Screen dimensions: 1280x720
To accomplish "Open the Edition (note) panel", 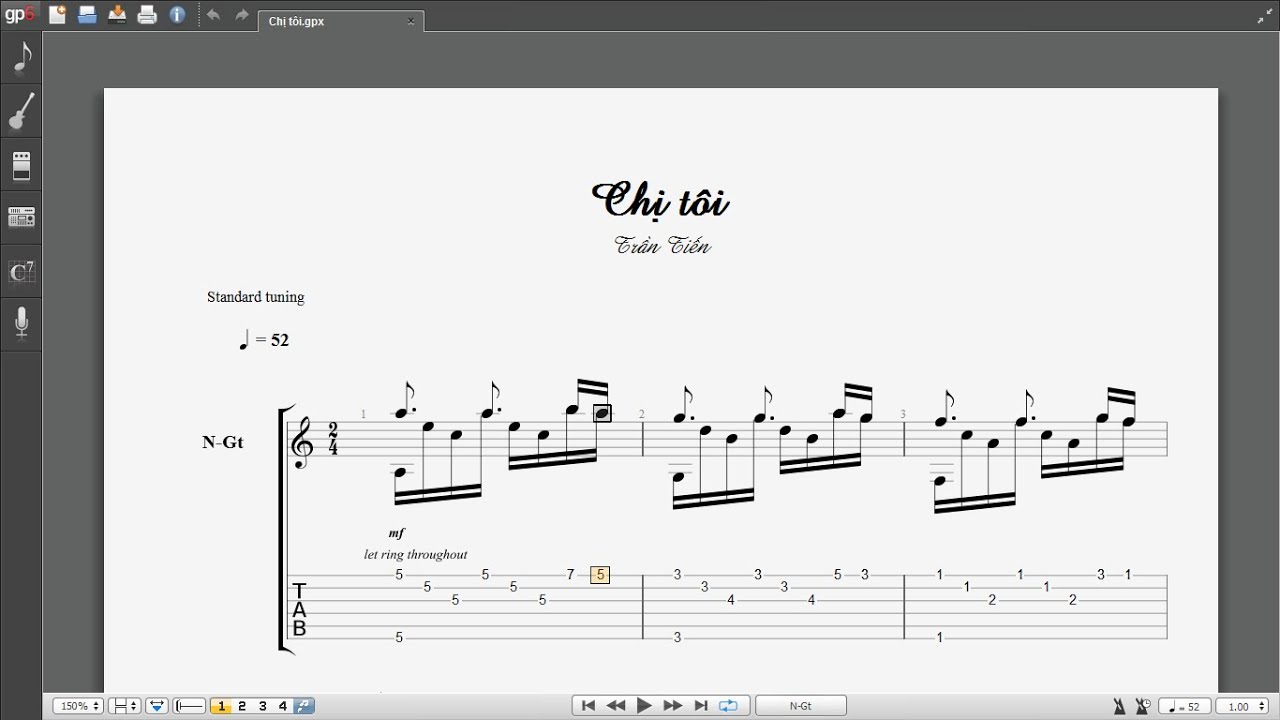I will (21, 58).
